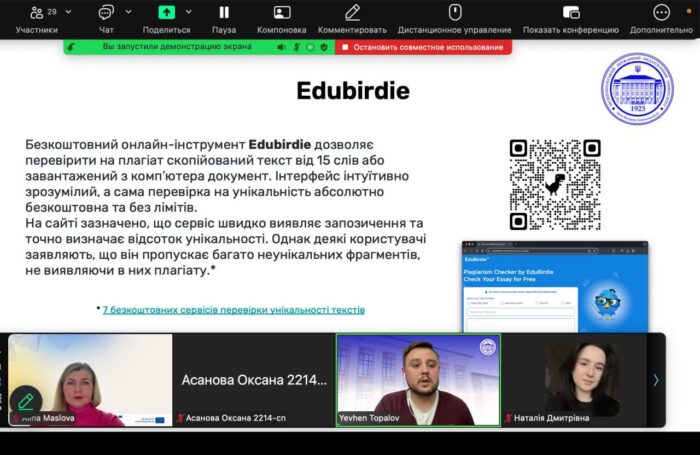Click the green shield security icon
Viewport: 700px width, 455px height.
coord(323,47)
